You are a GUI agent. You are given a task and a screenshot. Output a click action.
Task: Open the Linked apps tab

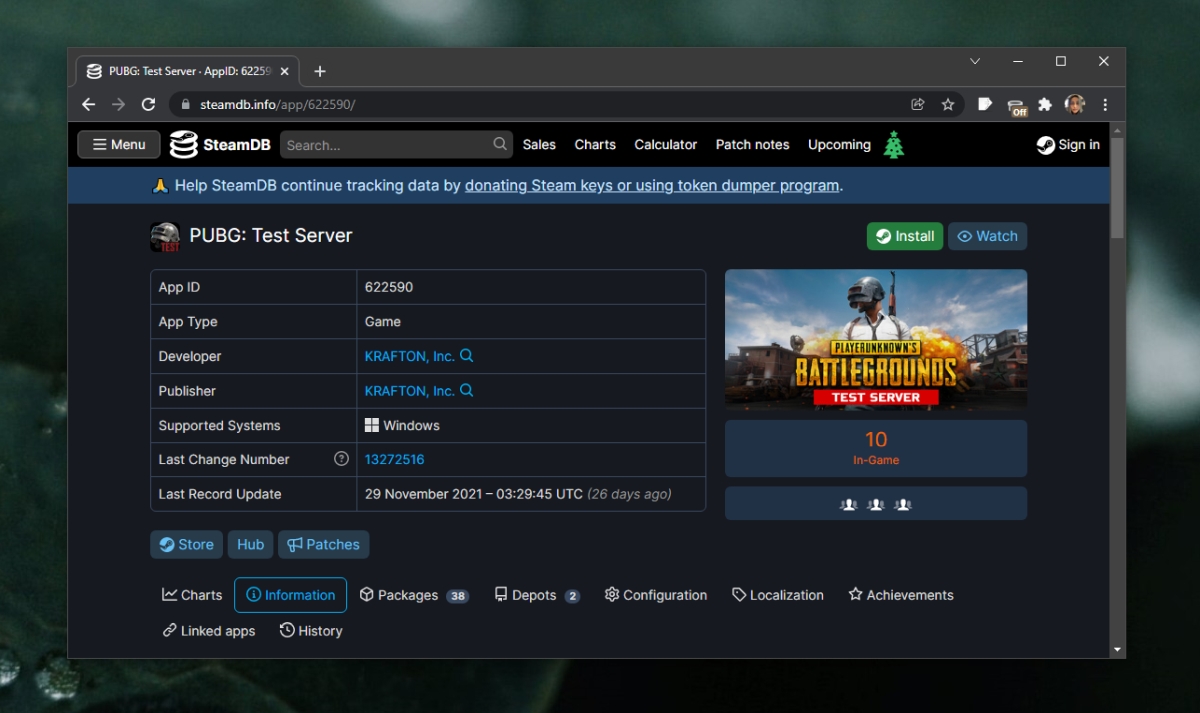(209, 631)
